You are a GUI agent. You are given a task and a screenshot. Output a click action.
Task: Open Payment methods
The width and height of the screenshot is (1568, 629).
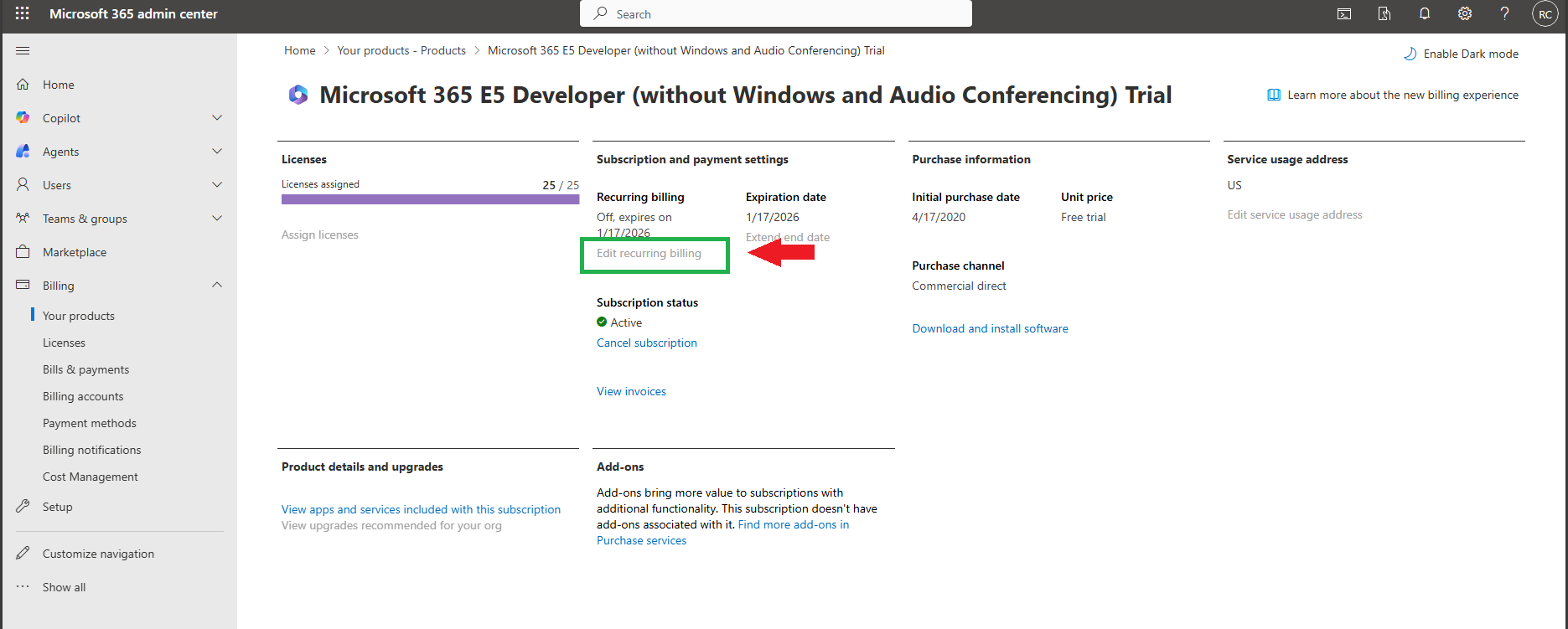coord(90,423)
